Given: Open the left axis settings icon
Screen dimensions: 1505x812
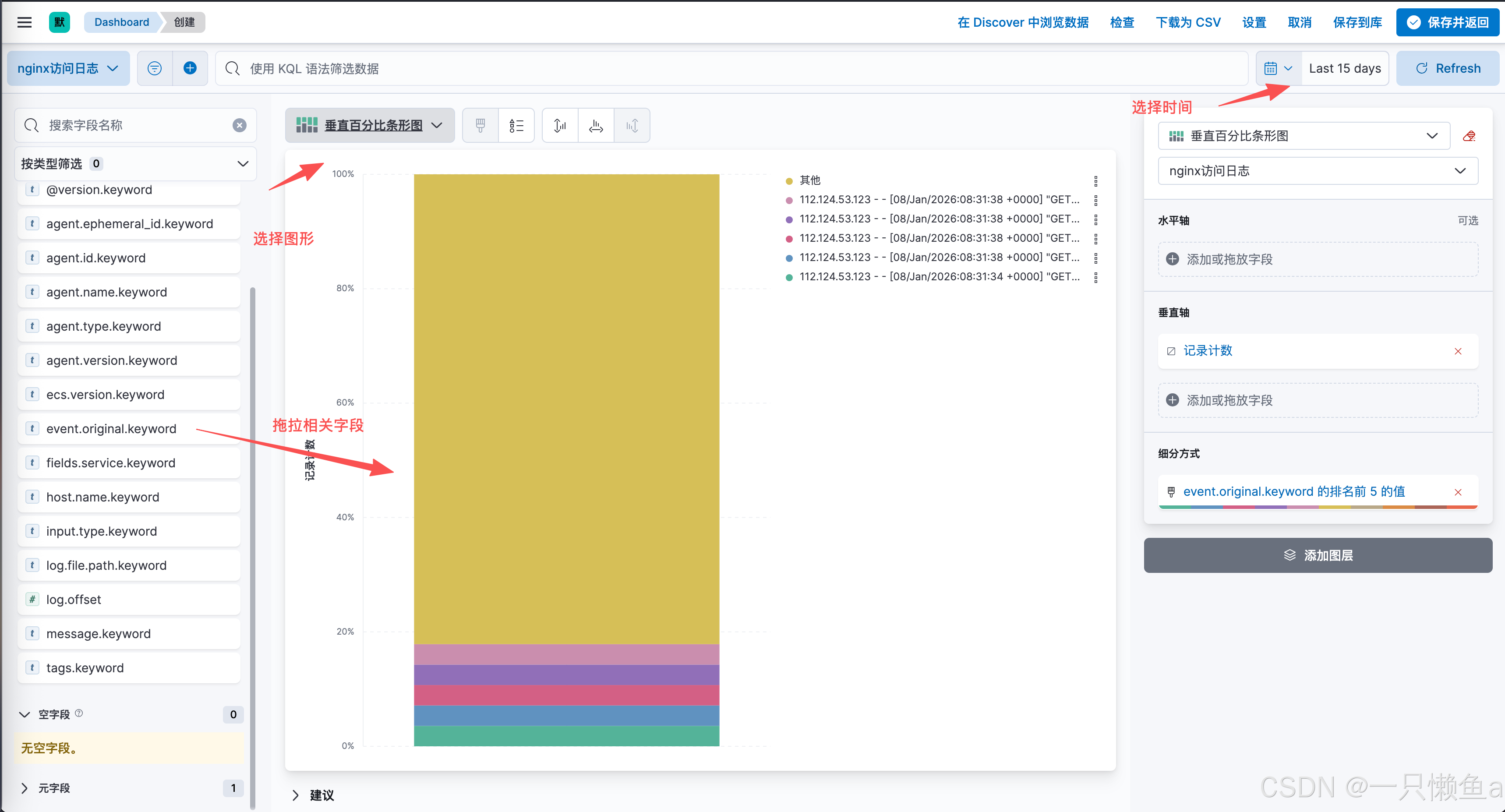Looking at the screenshot, I should pos(560,125).
